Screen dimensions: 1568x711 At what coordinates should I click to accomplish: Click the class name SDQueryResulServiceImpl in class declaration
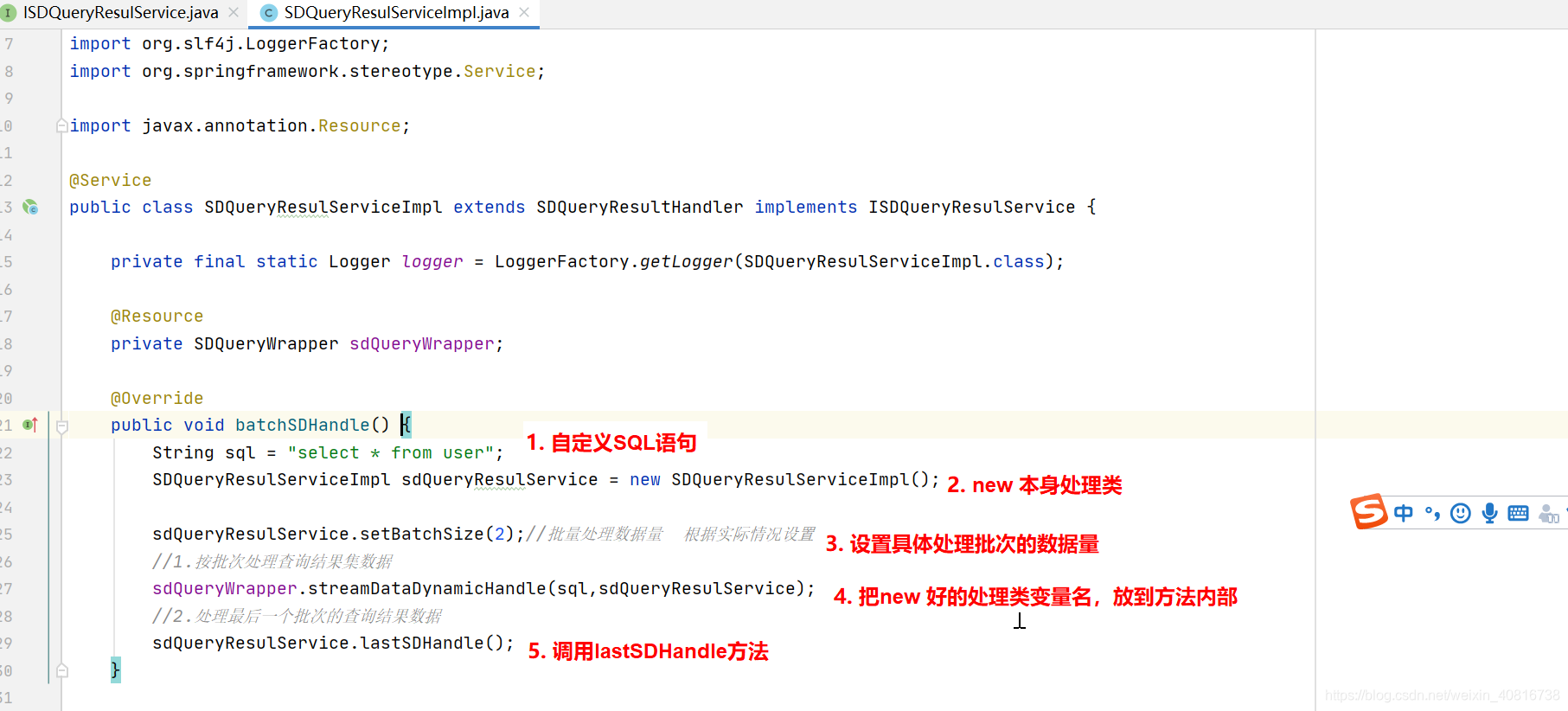click(323, 207)
